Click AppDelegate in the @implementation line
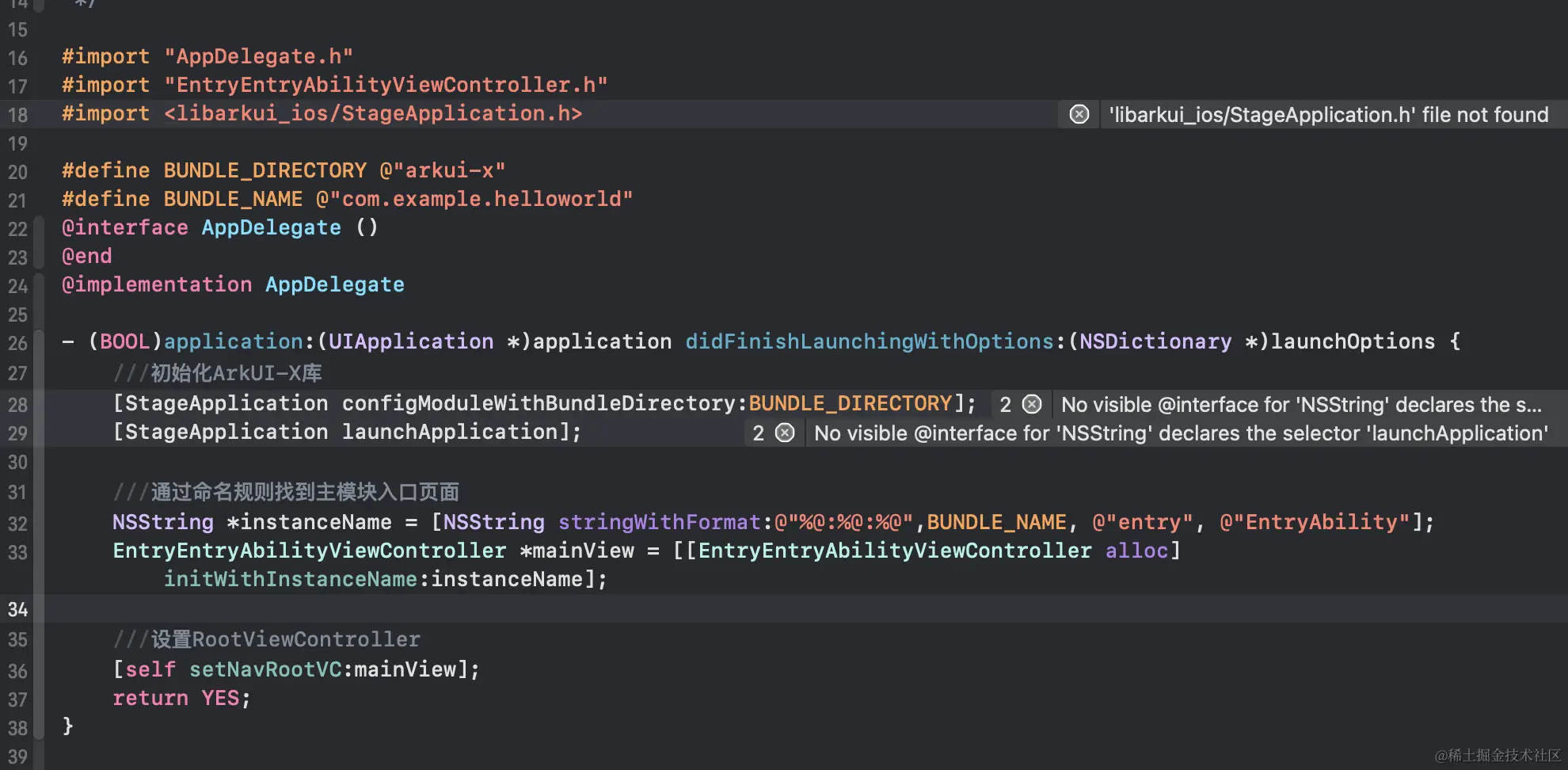The width and height of the screenshot is (1568, 770). 334,284
